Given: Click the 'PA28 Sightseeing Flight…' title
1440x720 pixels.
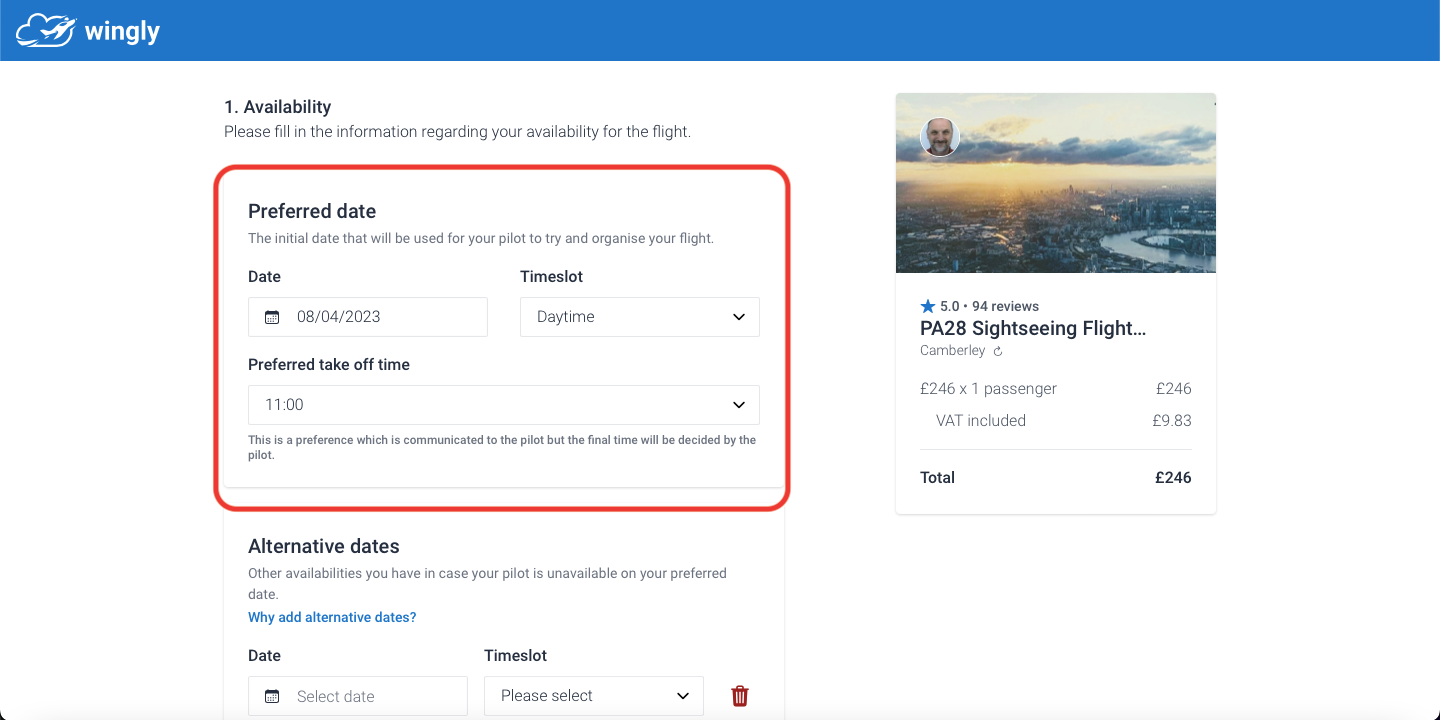Looking at the screenshot, I should coord(1033,328).
